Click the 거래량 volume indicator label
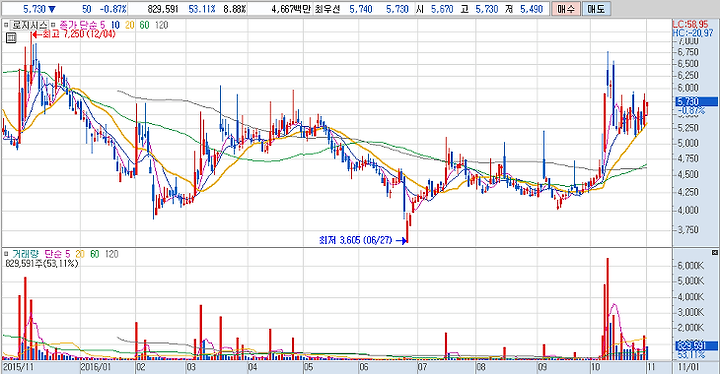Image resolution: width=720 pixels, height=374 pixels. (26, 254)
